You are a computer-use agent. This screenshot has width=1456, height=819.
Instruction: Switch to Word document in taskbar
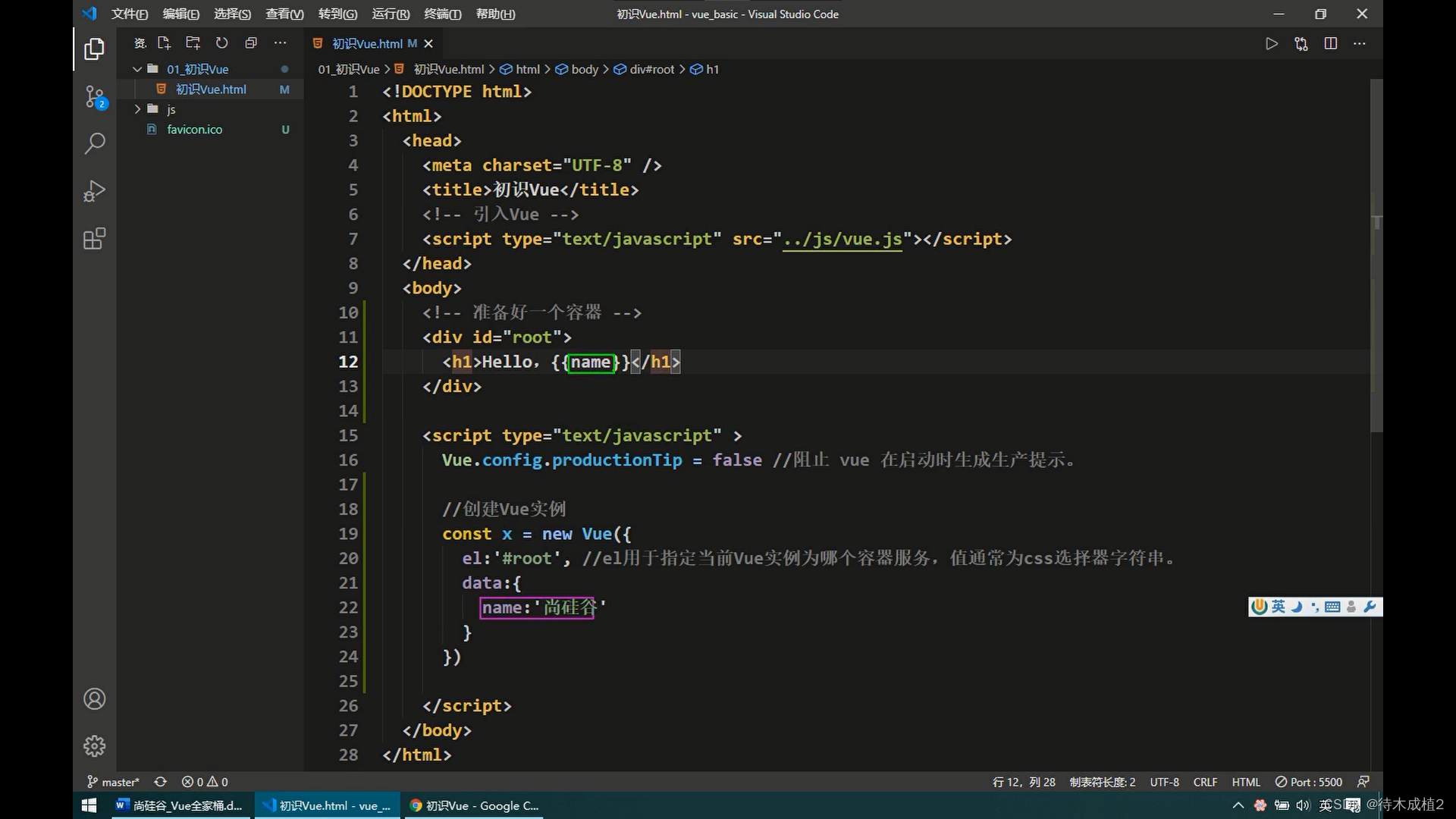point(180,805)
